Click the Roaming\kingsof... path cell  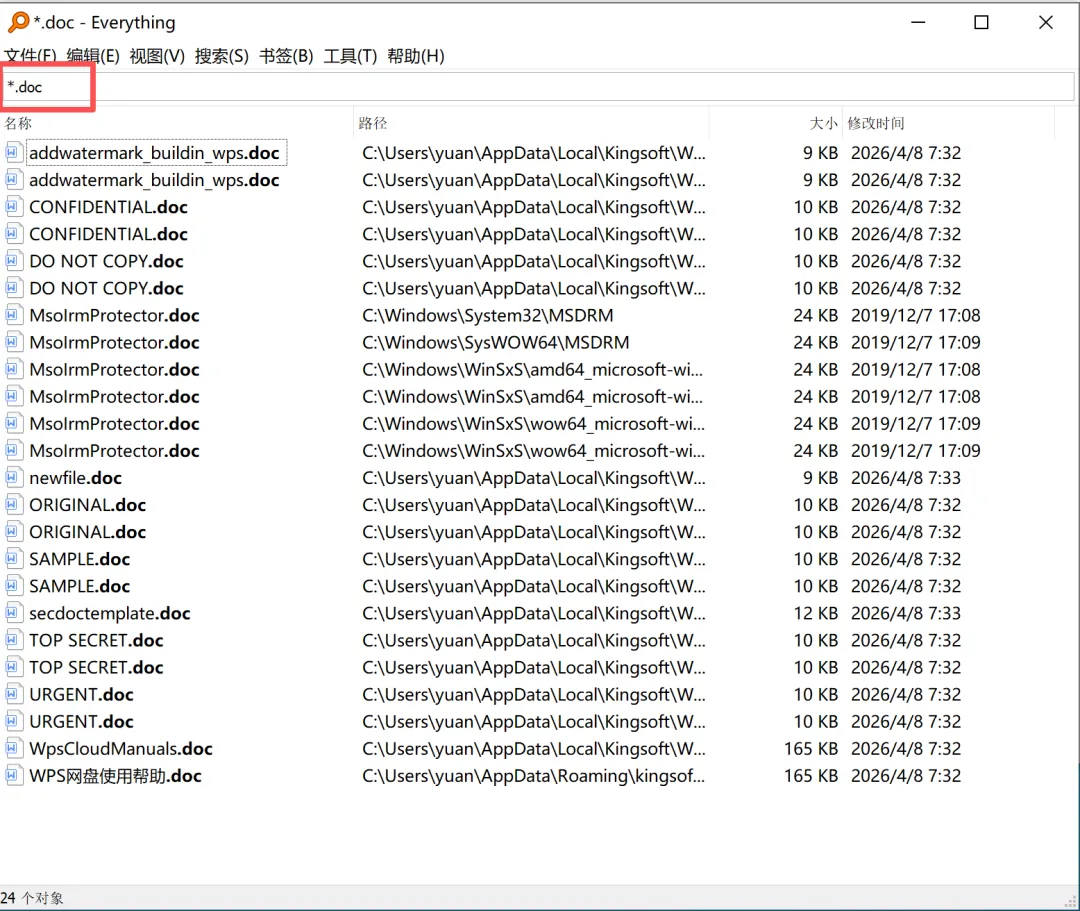[534, 776]
